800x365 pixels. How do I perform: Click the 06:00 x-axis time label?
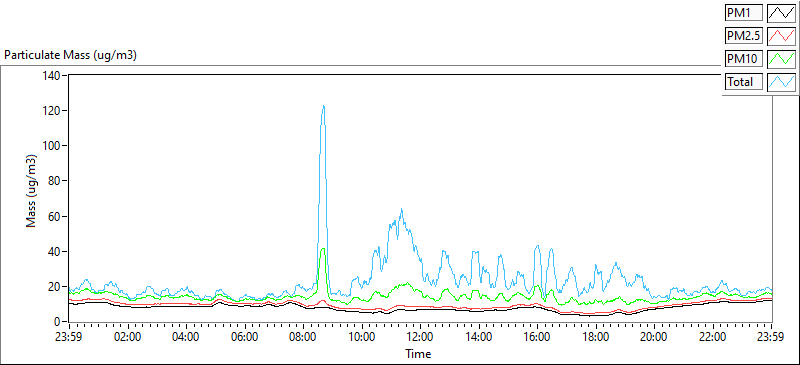click(x=245, y=337)
